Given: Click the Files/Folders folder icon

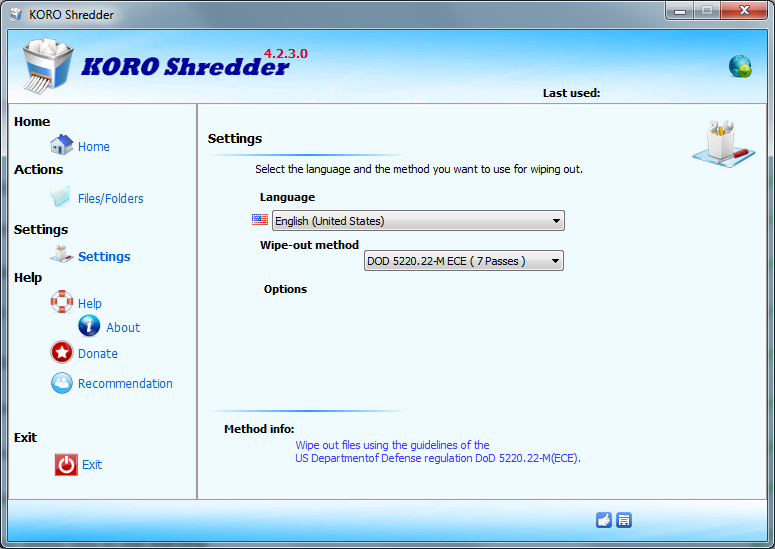Looking at the screenshot, I should tap(61, 197).
